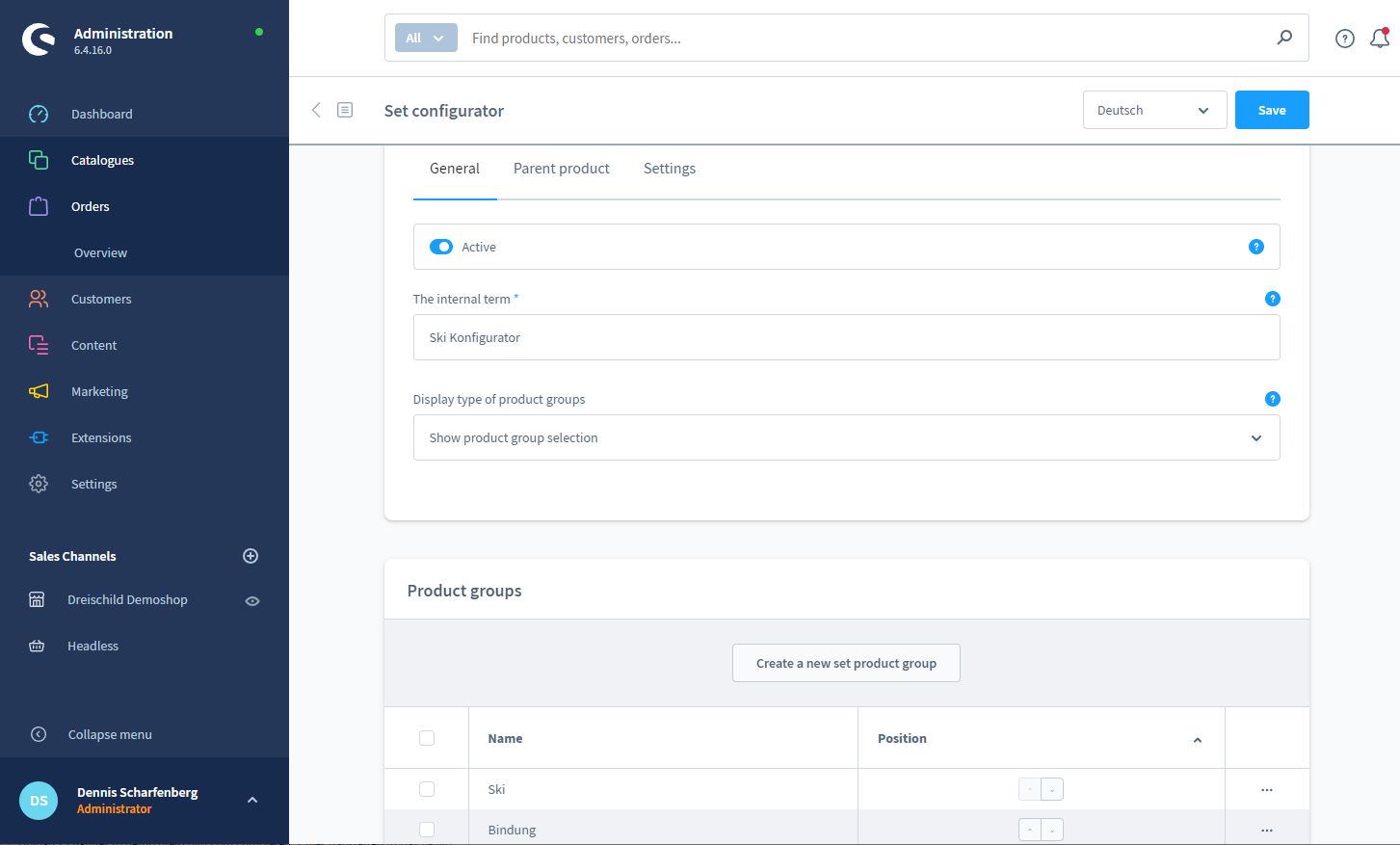
Task: Click the Name column header
Action: (x=505, y=738)
